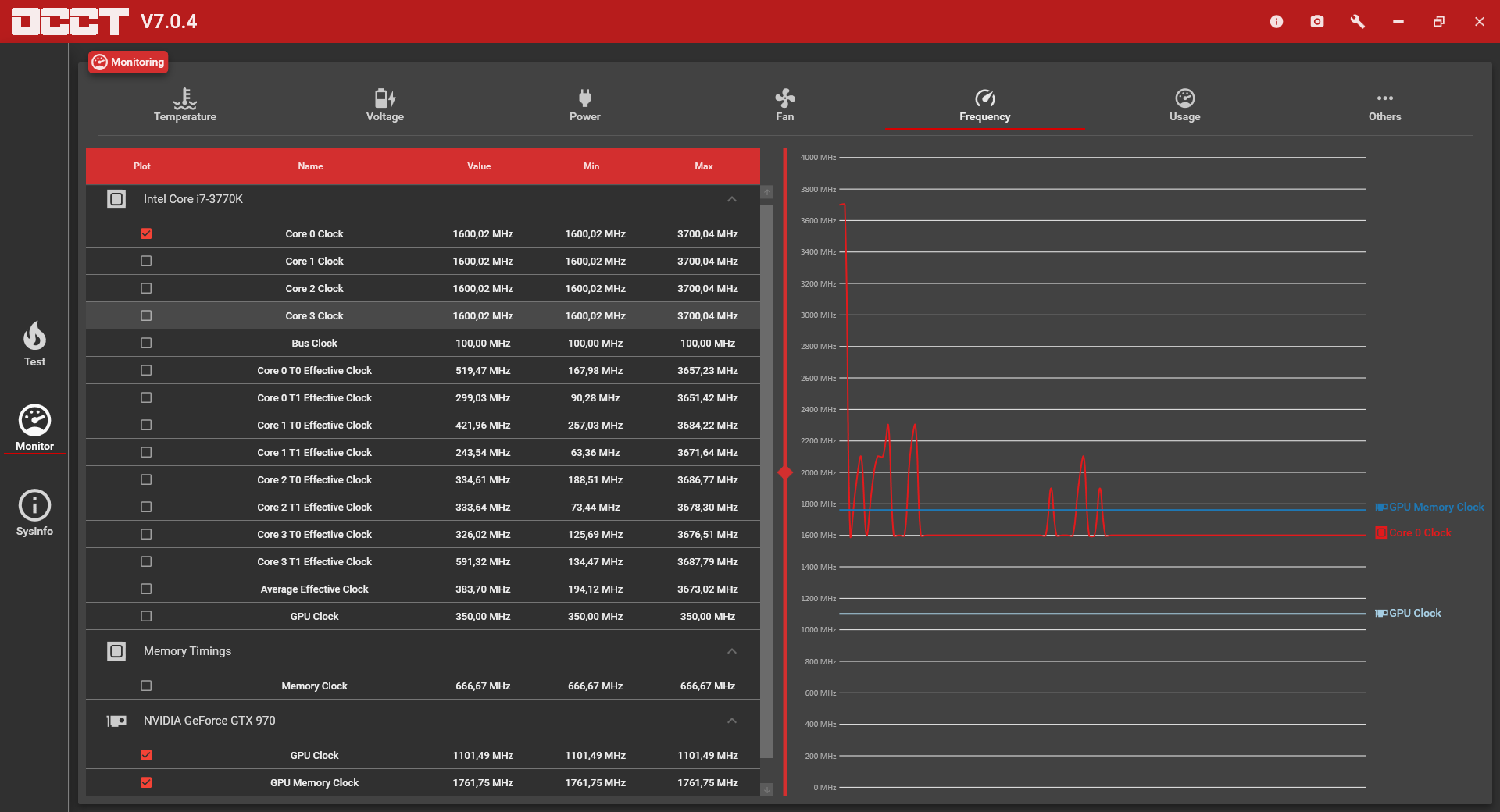Viewport: 1500px width, 812px height.
Task: Click the red diamond graph scale slider
Action: click(x=785, y=472)
